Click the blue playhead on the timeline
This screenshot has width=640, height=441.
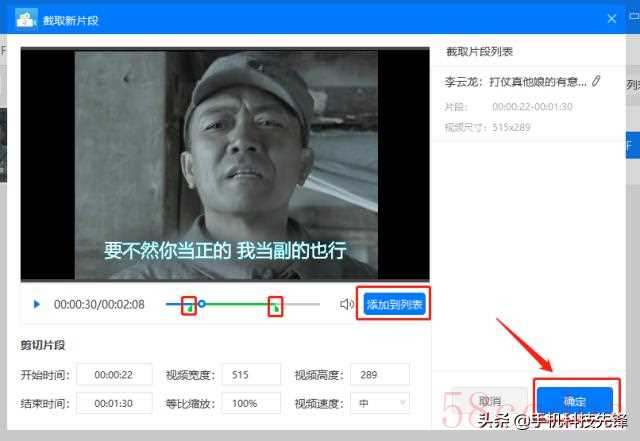coord(201,304)
